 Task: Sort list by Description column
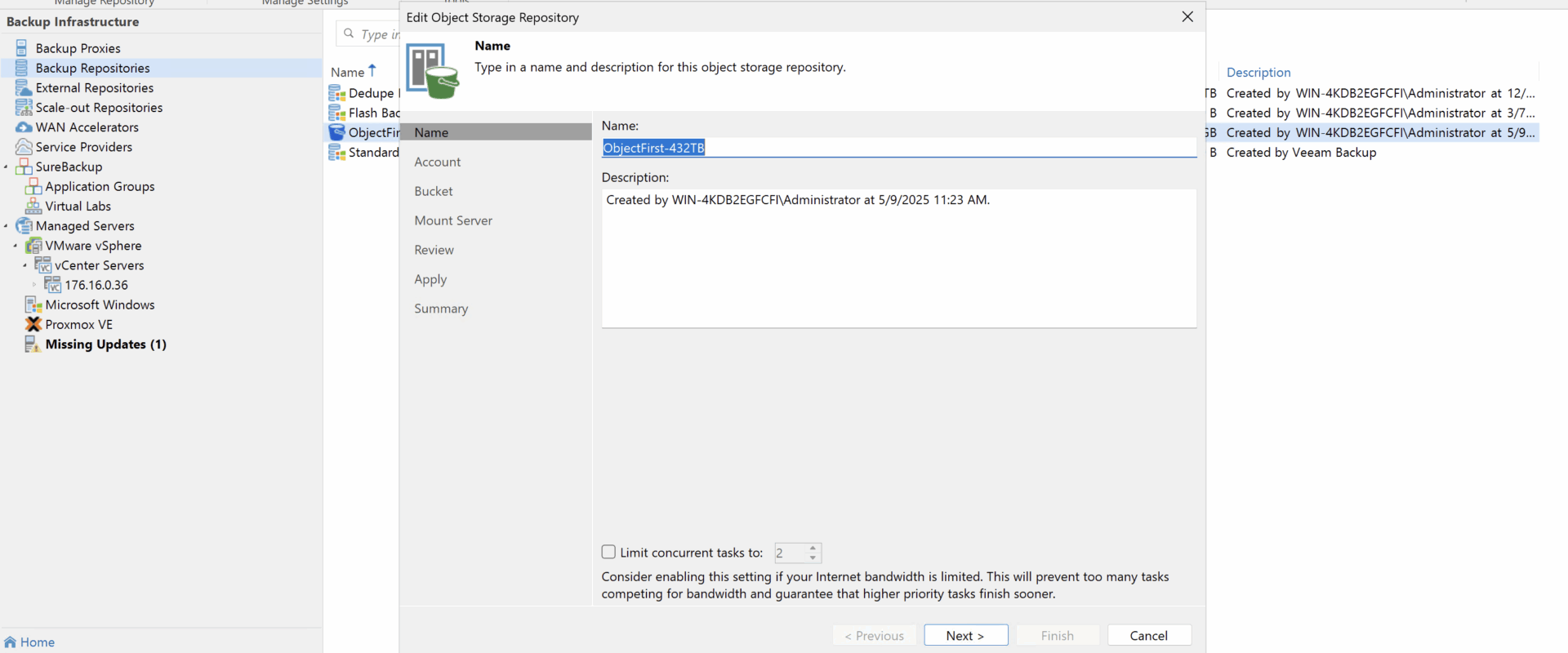(1258, 72)
